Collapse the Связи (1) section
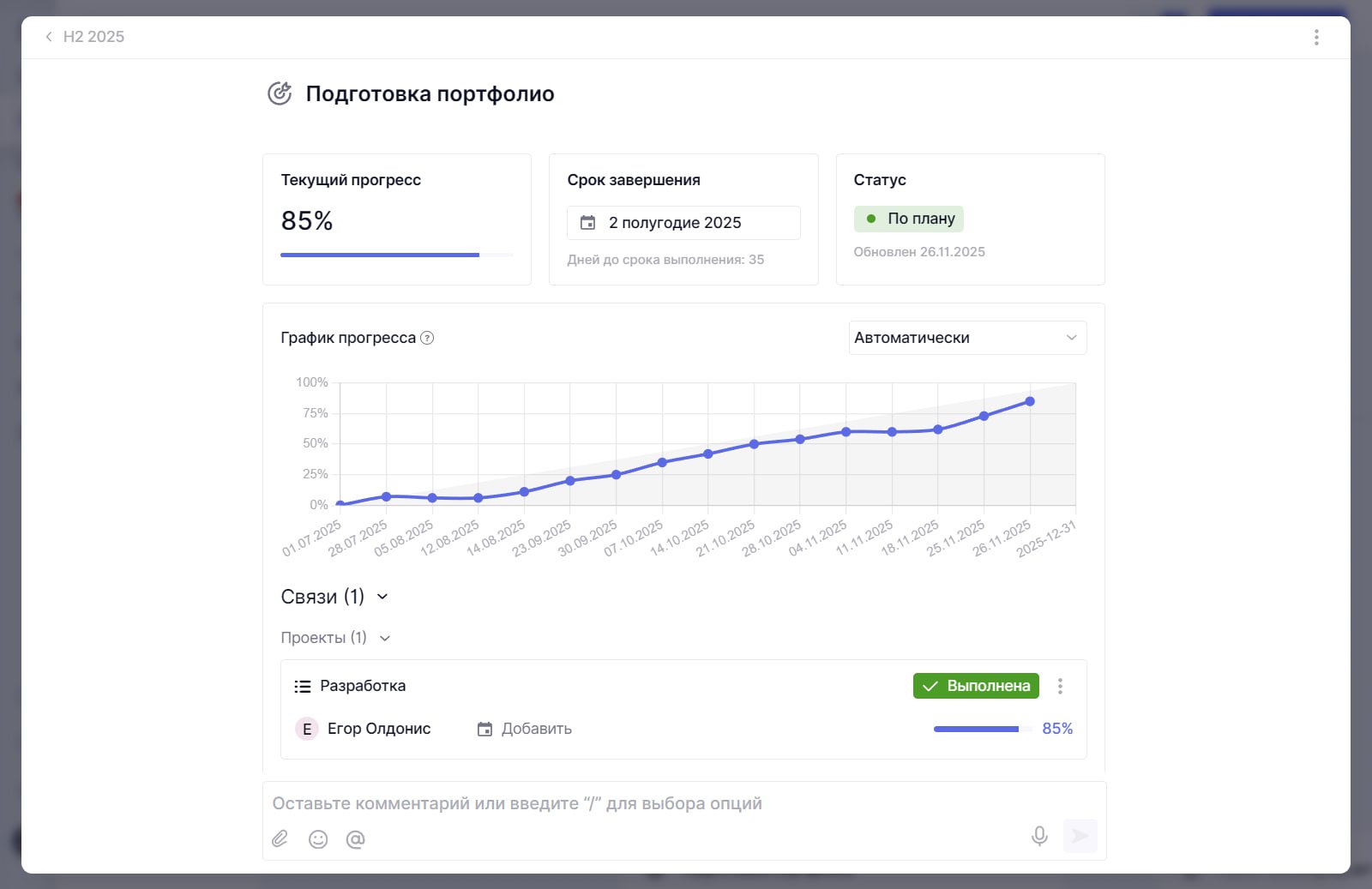 (x=382, y=597)
